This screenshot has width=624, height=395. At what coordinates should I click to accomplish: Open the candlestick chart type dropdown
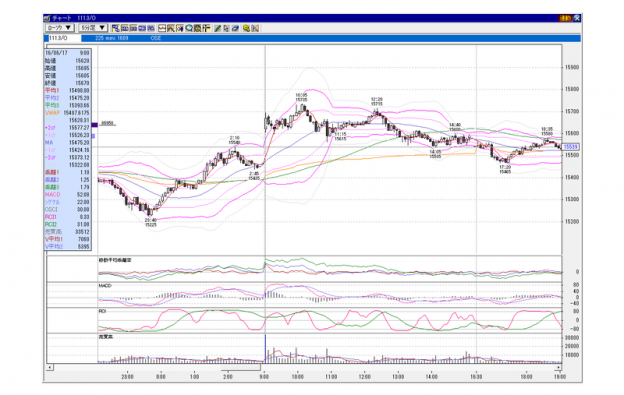tap(60, 28)
